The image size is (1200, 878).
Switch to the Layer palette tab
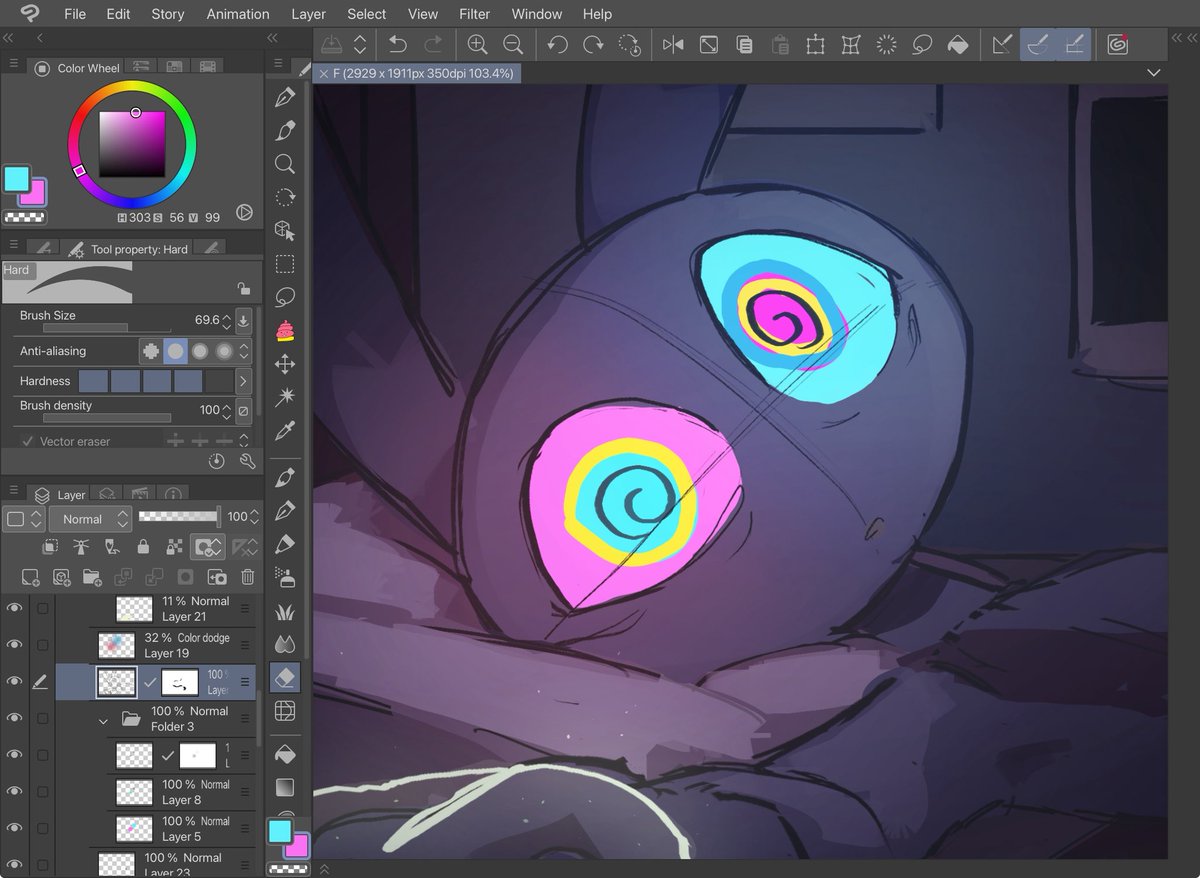(x=60, y=494)
